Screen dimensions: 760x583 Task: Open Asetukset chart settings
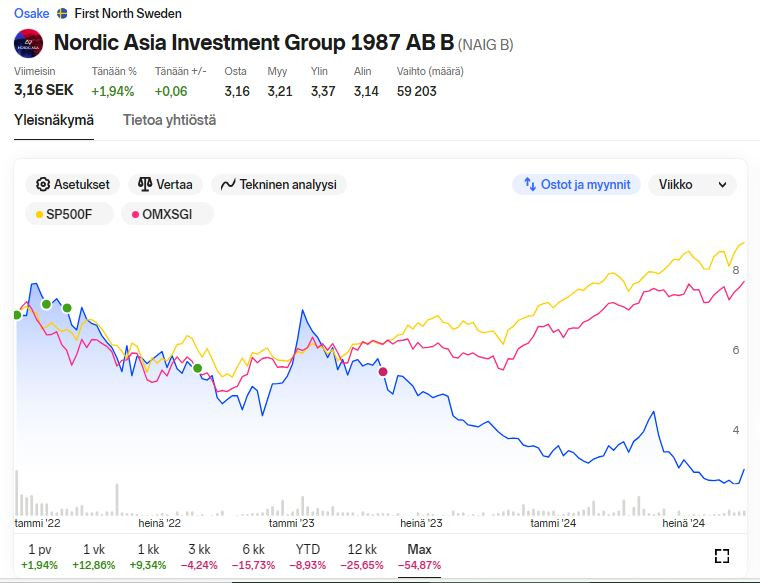click(72, 185)
